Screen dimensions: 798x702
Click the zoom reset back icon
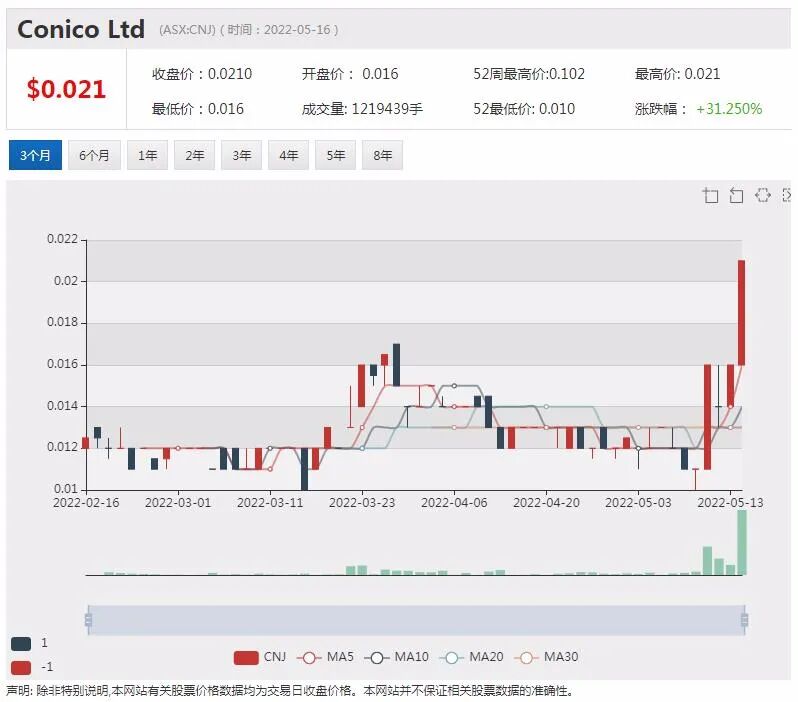pos(736,195)
